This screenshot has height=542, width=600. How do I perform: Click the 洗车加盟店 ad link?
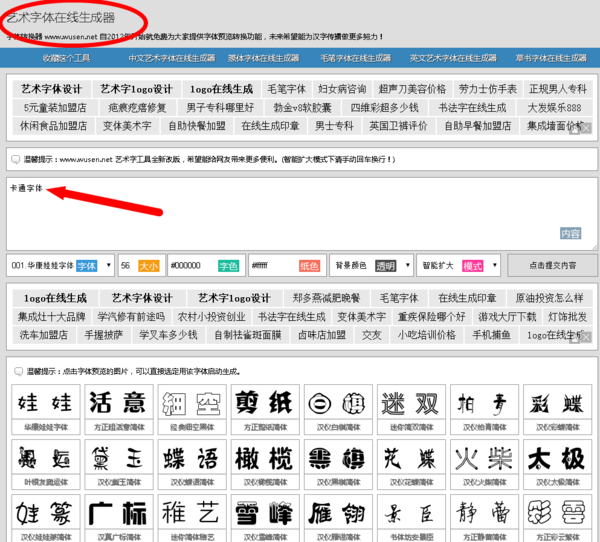point(44,335)
